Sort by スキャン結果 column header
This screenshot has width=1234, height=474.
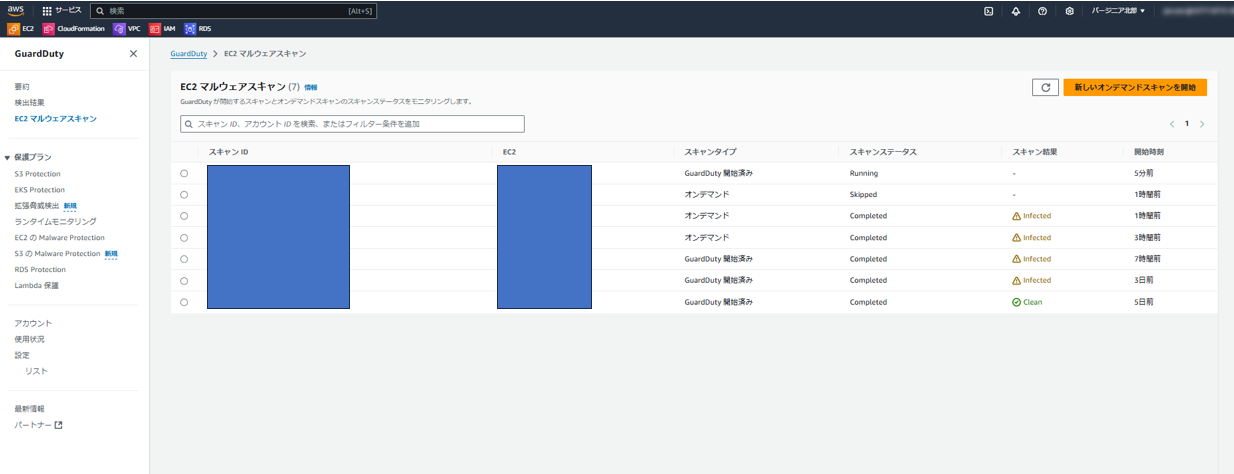[x=1035, y=152]
